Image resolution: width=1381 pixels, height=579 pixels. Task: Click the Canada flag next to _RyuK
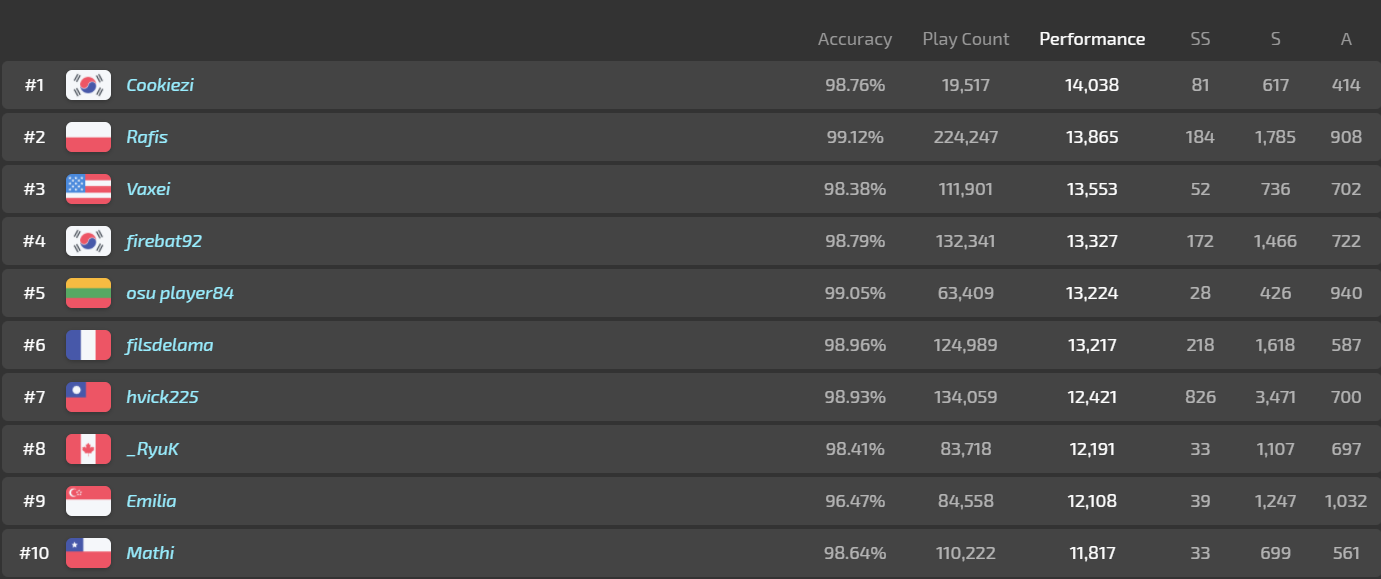coord(88,449)
